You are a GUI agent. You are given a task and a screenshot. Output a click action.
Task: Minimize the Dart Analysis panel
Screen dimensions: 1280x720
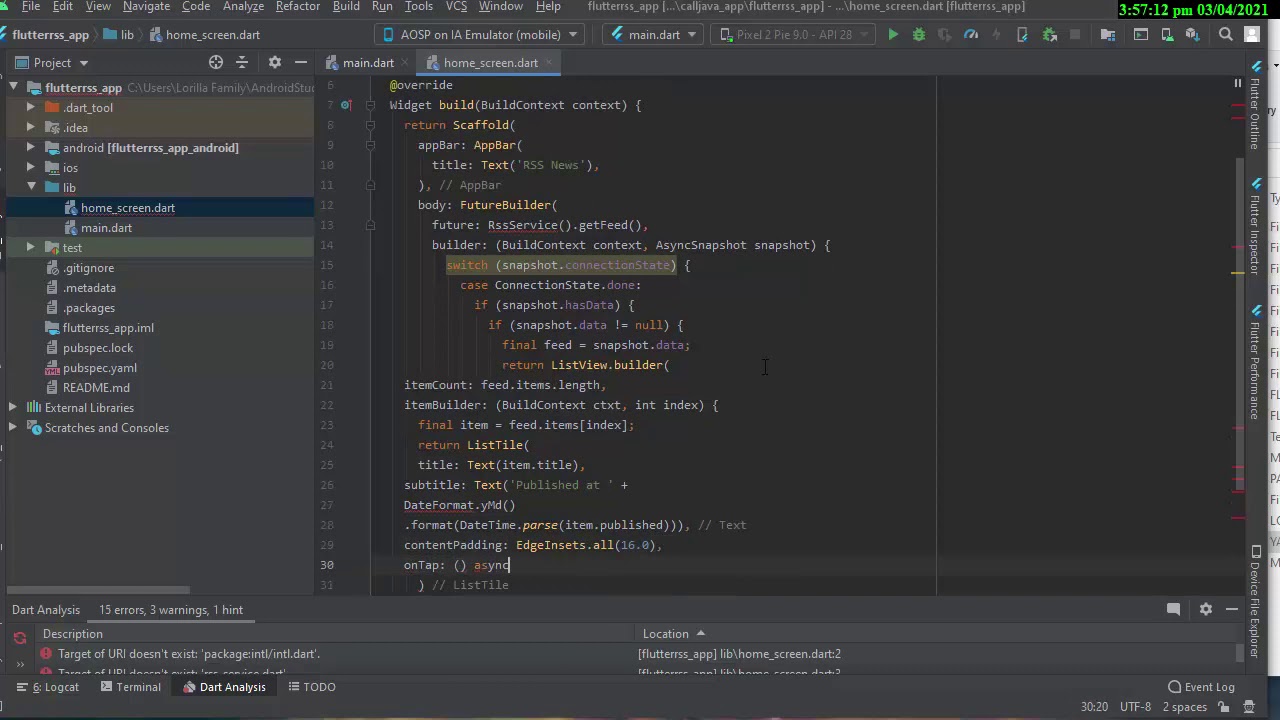(x=1232, y=609)
